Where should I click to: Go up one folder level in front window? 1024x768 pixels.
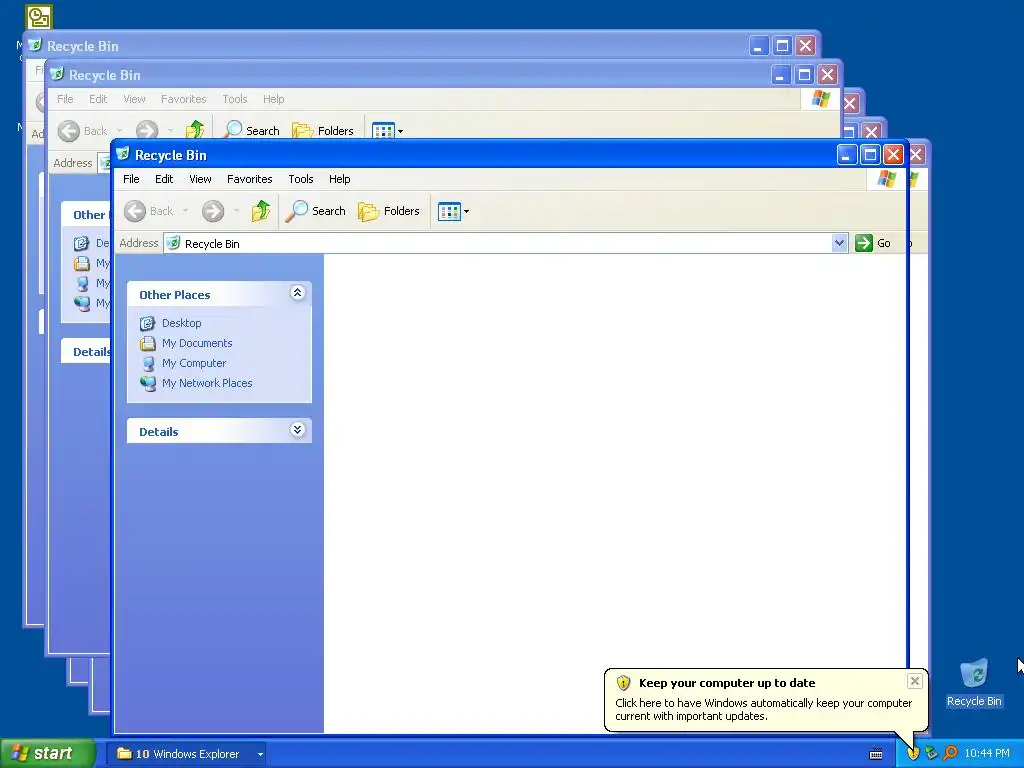261,211
